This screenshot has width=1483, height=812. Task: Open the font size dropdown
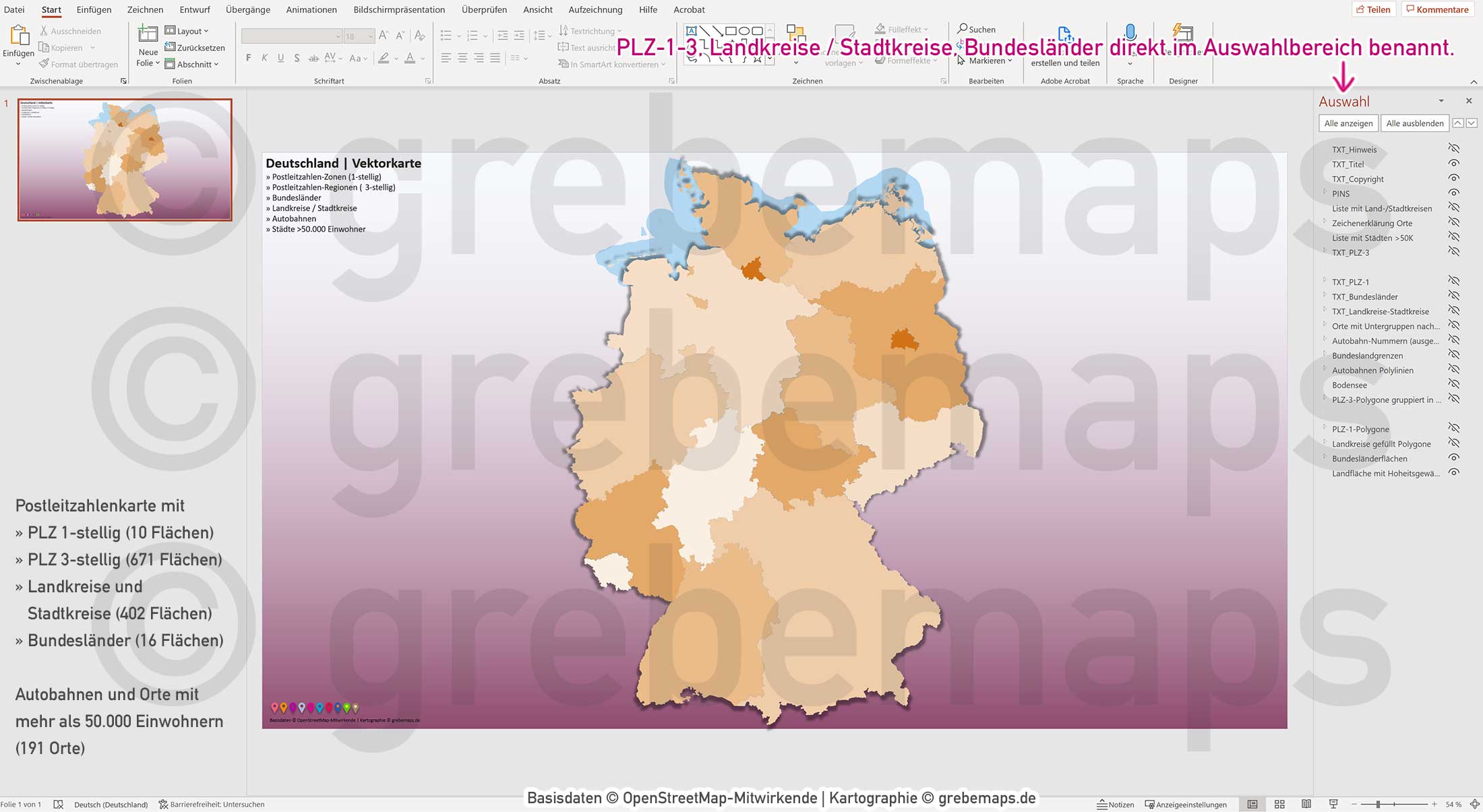[369, 36]
